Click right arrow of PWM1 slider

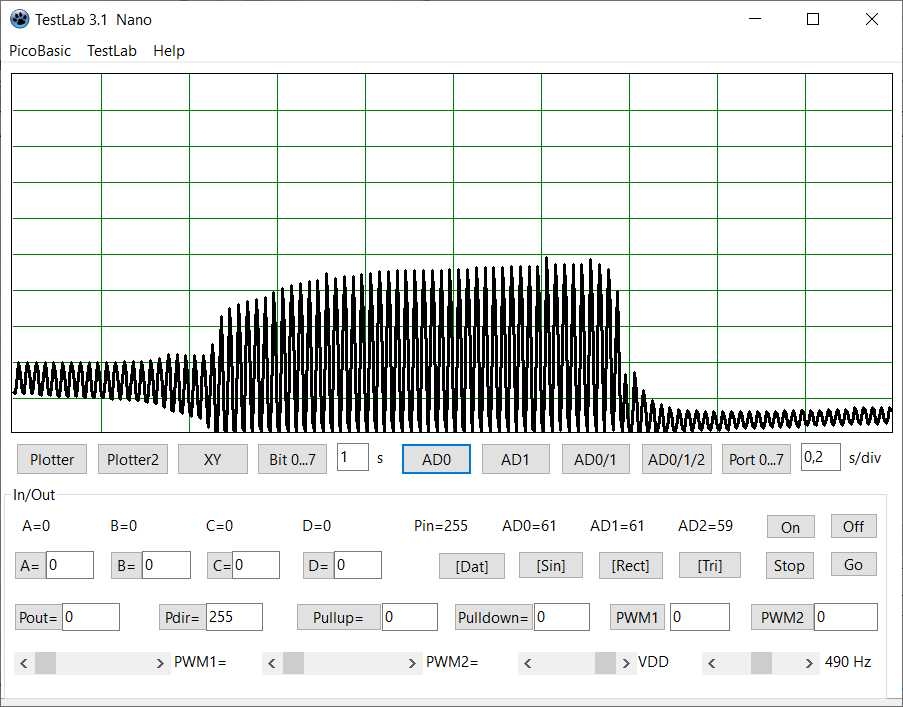point(161,662)
